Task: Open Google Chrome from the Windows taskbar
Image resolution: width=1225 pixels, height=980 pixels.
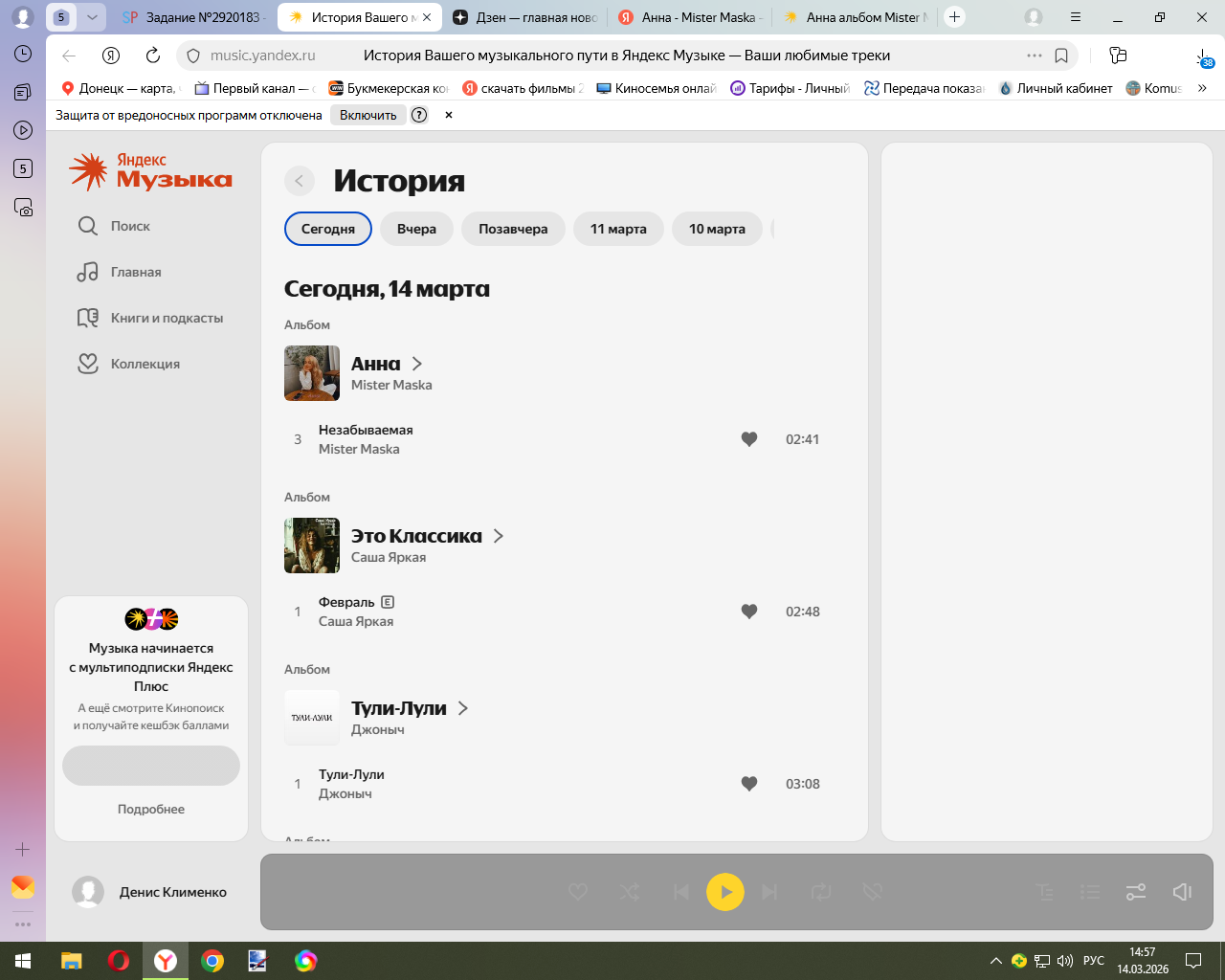Action: coord(212,961)
